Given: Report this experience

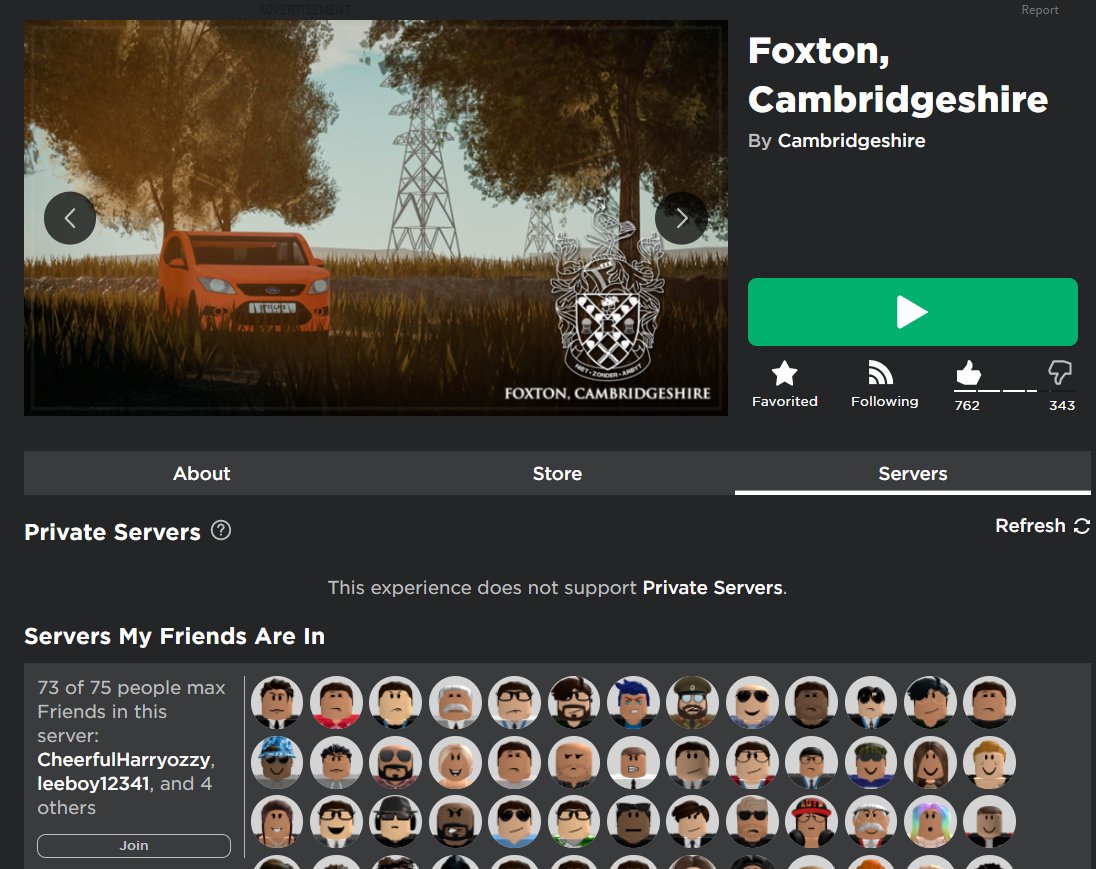Looking at the screenshot, I should (x=1039, y=10).
